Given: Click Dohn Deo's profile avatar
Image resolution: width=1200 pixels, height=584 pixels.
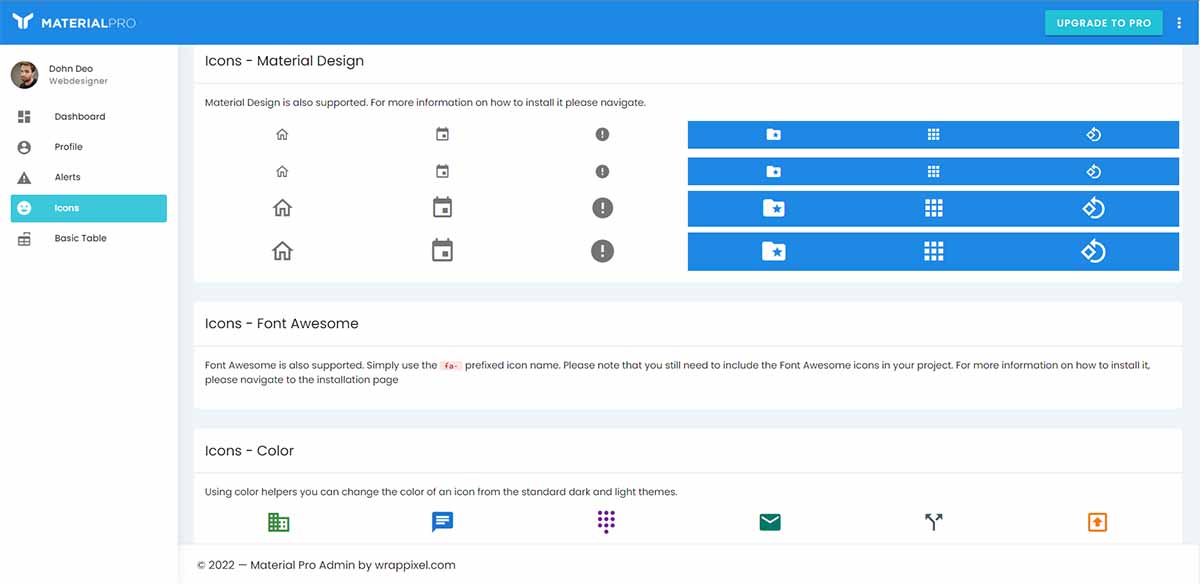Looking at the screenshot, I should click(x=24, y=74).
